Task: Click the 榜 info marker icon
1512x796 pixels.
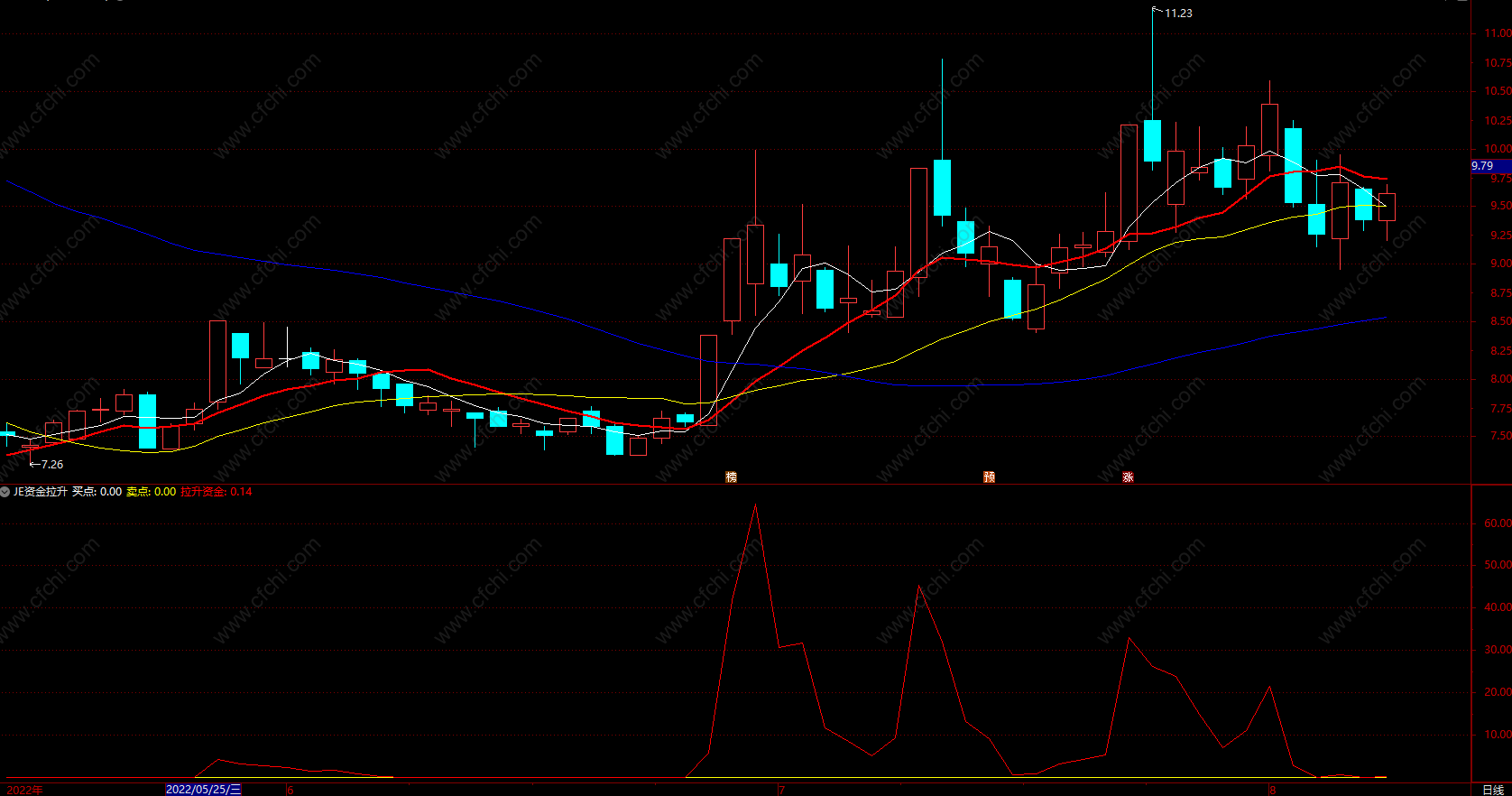Action: (x=732, y=477)
